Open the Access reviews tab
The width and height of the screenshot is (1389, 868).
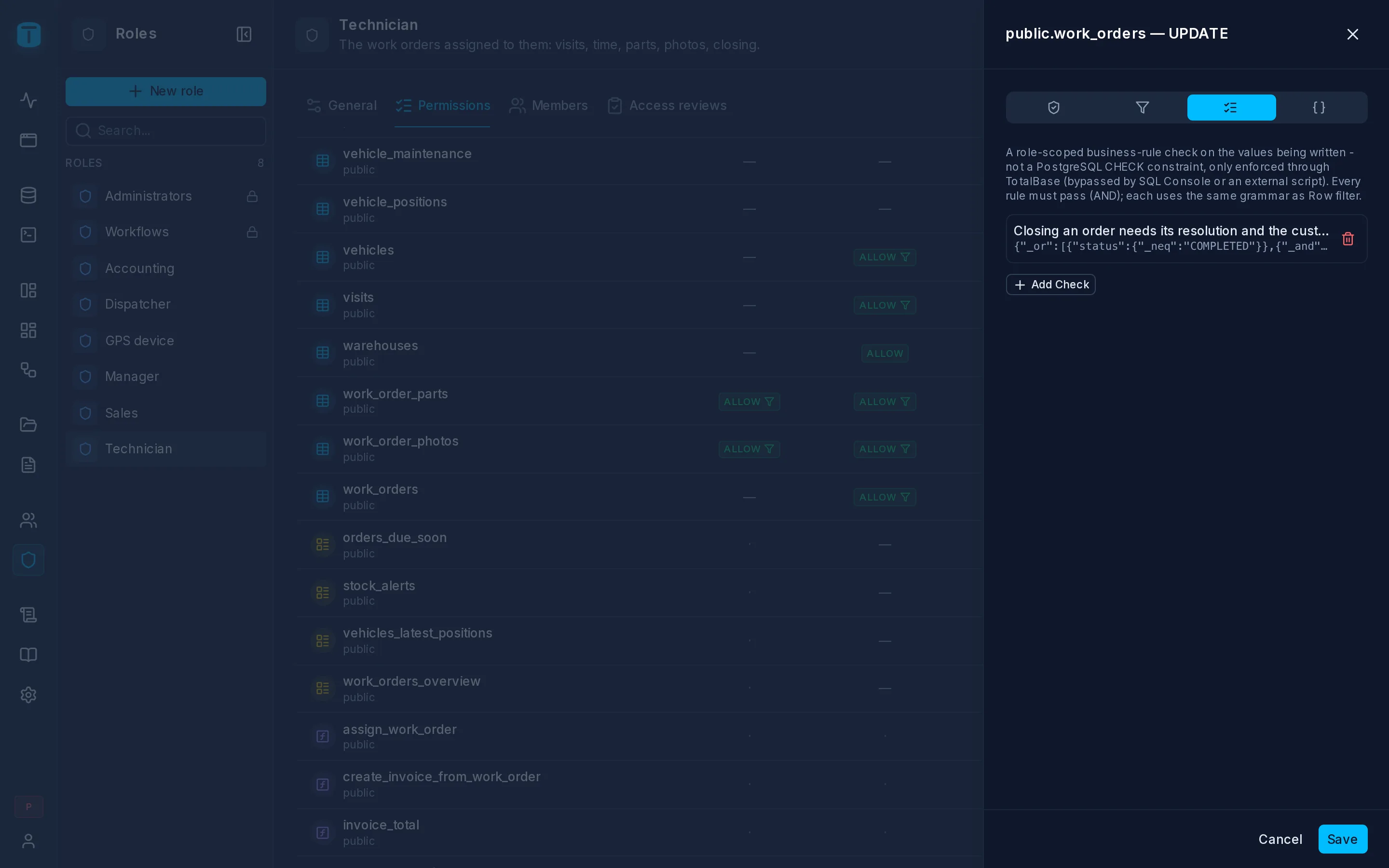coord(667,106)
